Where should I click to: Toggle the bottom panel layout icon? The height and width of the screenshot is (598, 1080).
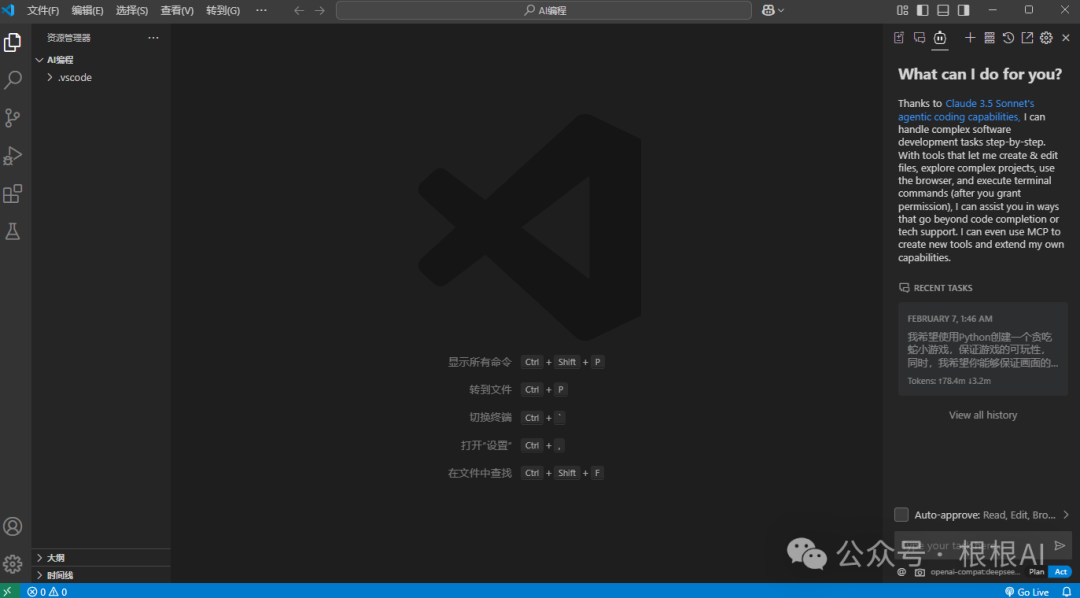pyautogui.click(x=944, y=10)
